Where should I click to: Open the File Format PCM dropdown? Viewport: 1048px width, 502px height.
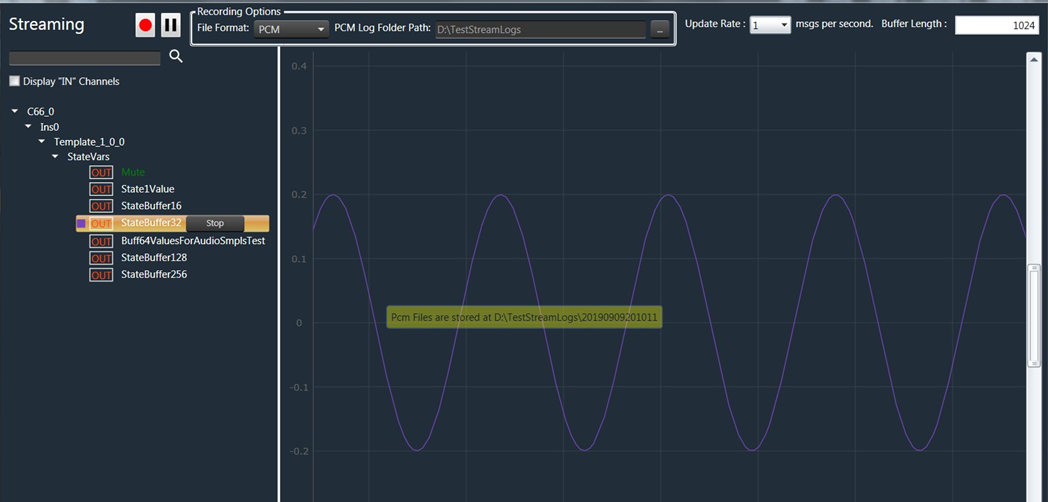click(x=291, y=29)
